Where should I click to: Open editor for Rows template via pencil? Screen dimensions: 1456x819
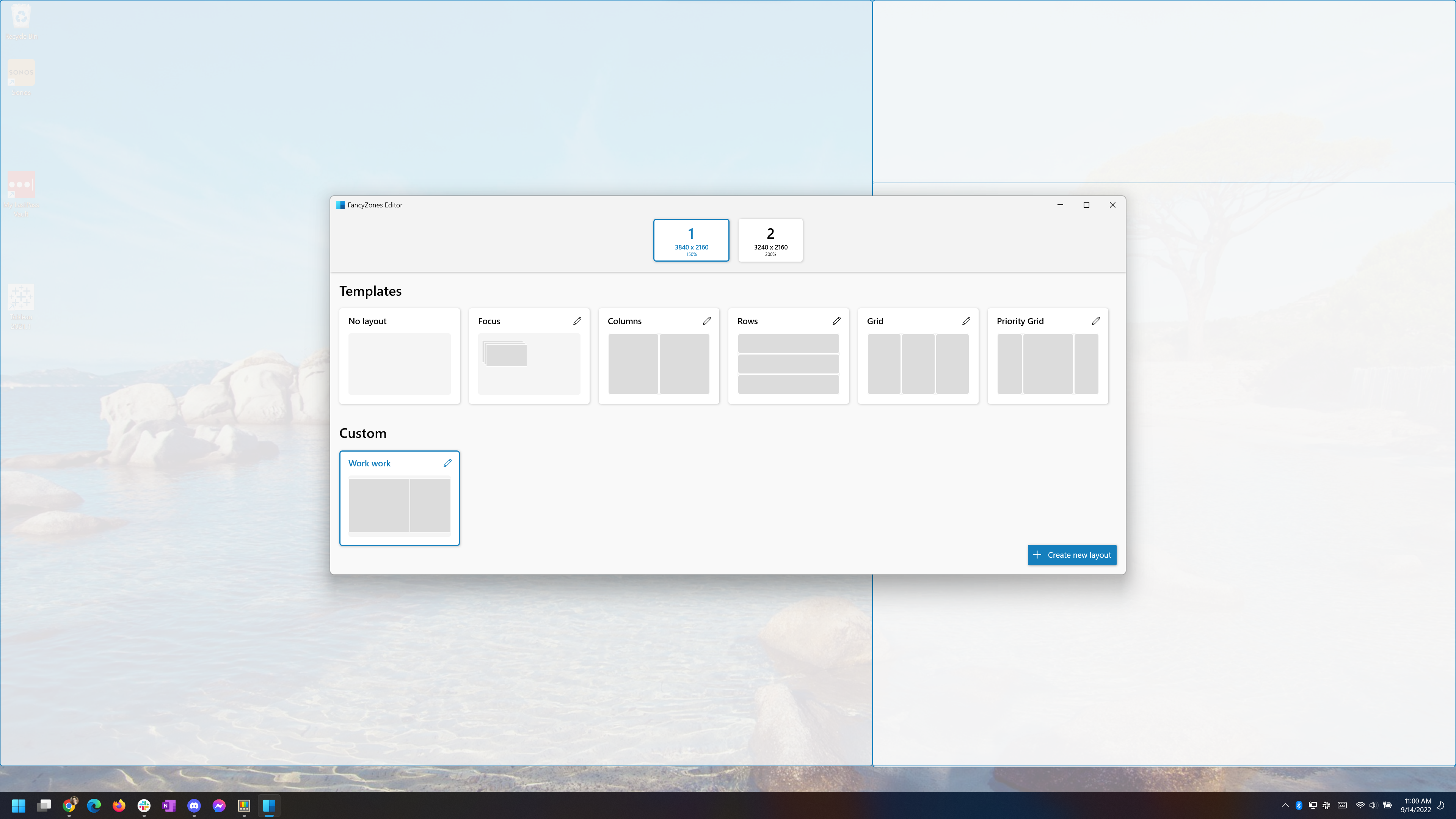pyautogui.click(x=836, y=321)
